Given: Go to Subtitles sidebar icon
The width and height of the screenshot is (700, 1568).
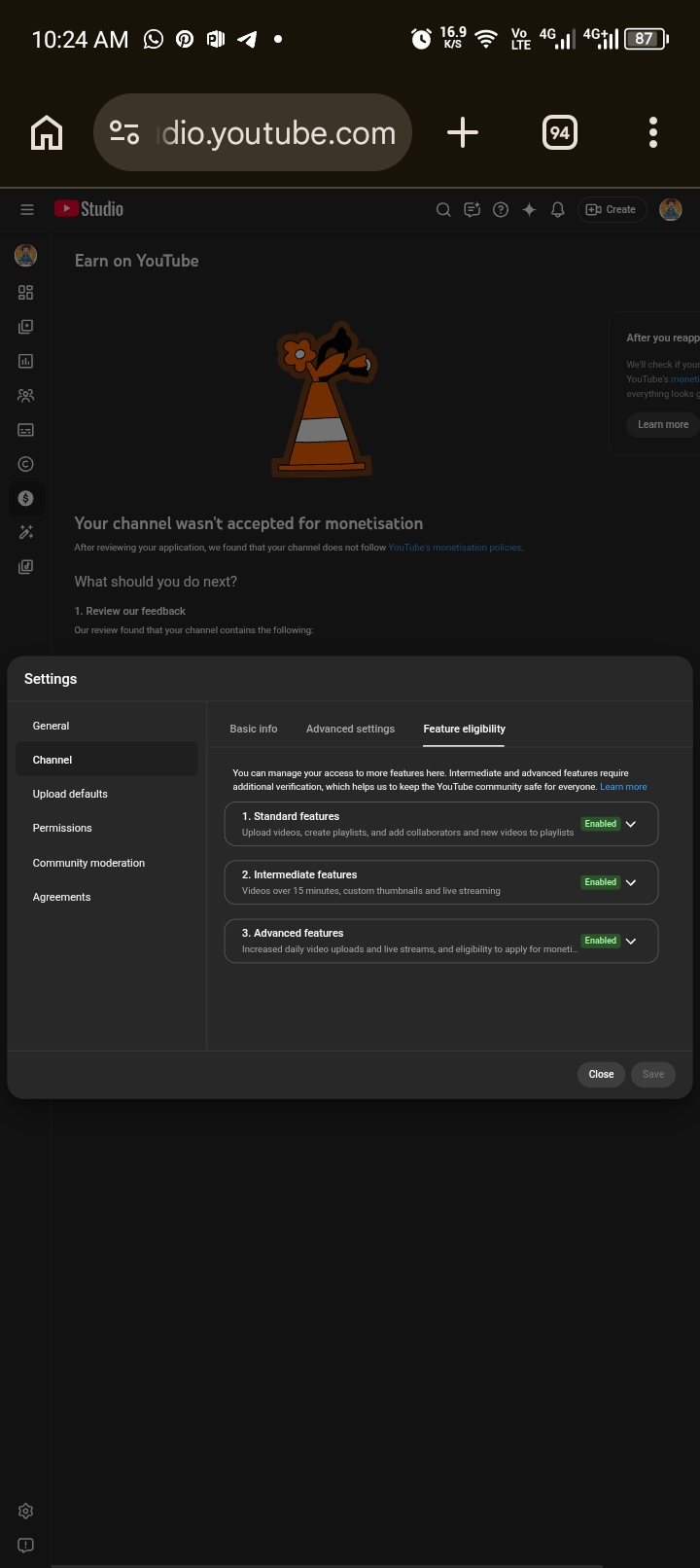Looking at the screenshot, I should tap(26, 430).
